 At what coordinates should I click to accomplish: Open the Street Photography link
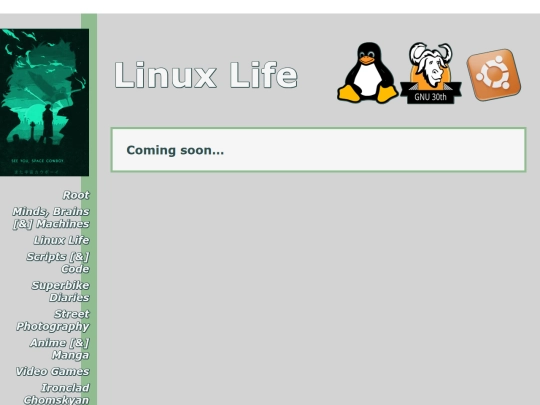[x=53, y=320]
